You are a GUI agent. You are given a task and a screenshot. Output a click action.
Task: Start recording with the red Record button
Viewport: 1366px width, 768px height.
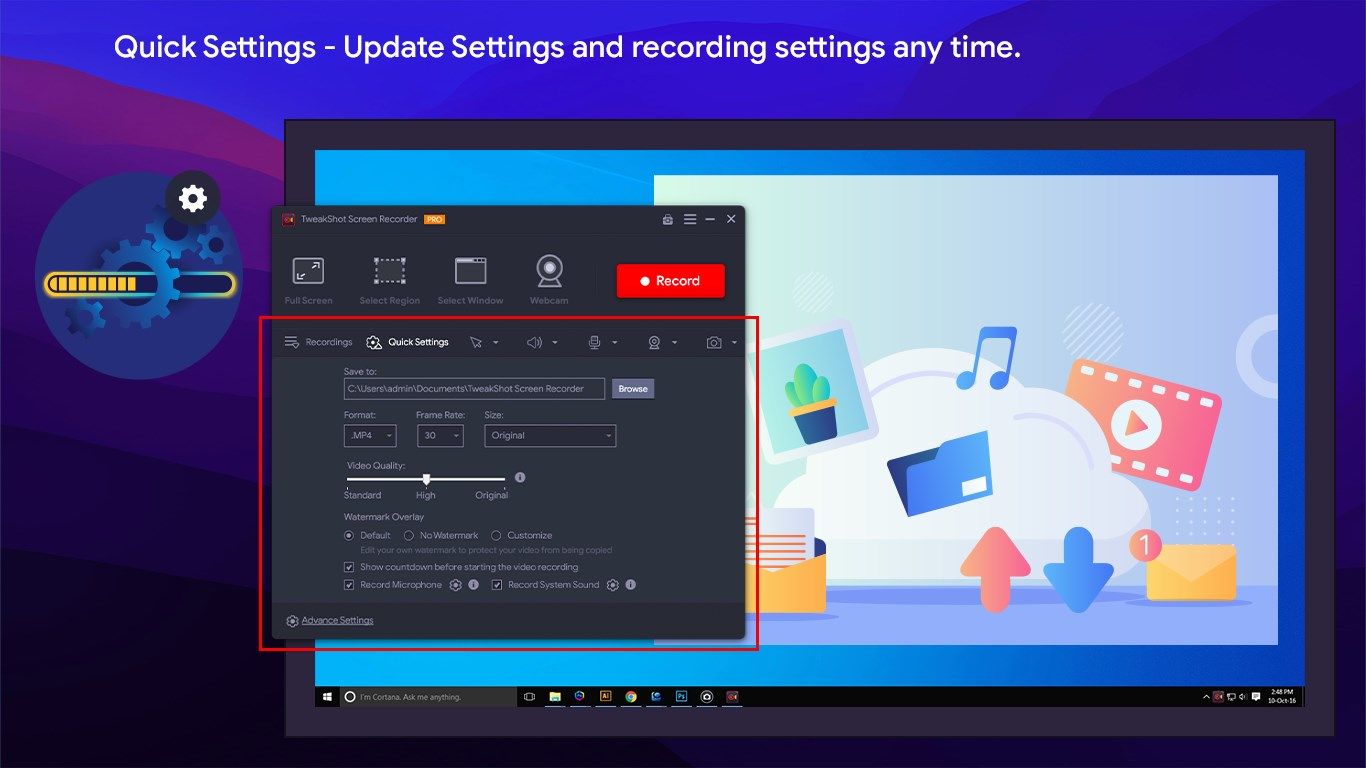pos(670,281)
